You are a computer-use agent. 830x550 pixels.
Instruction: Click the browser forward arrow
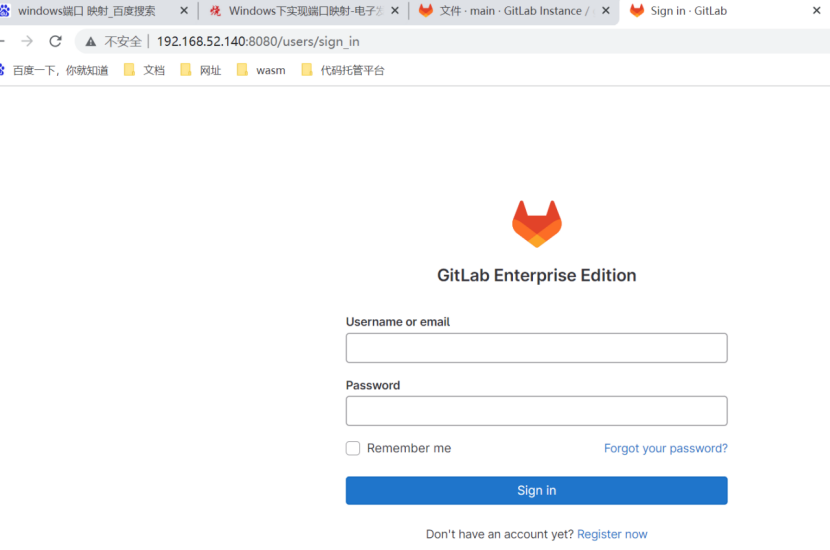coord(27,41)
